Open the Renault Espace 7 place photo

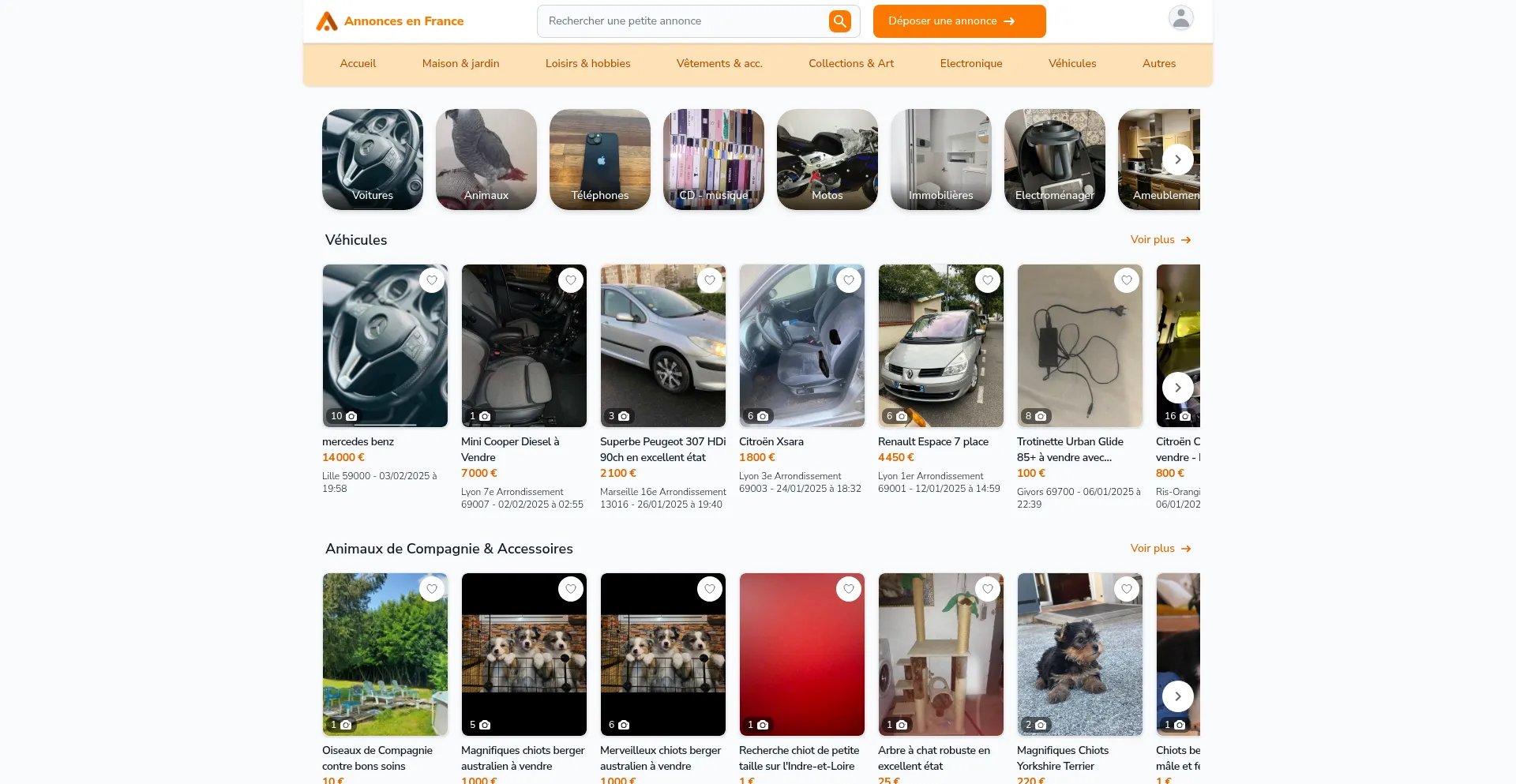tap(941, 346)
